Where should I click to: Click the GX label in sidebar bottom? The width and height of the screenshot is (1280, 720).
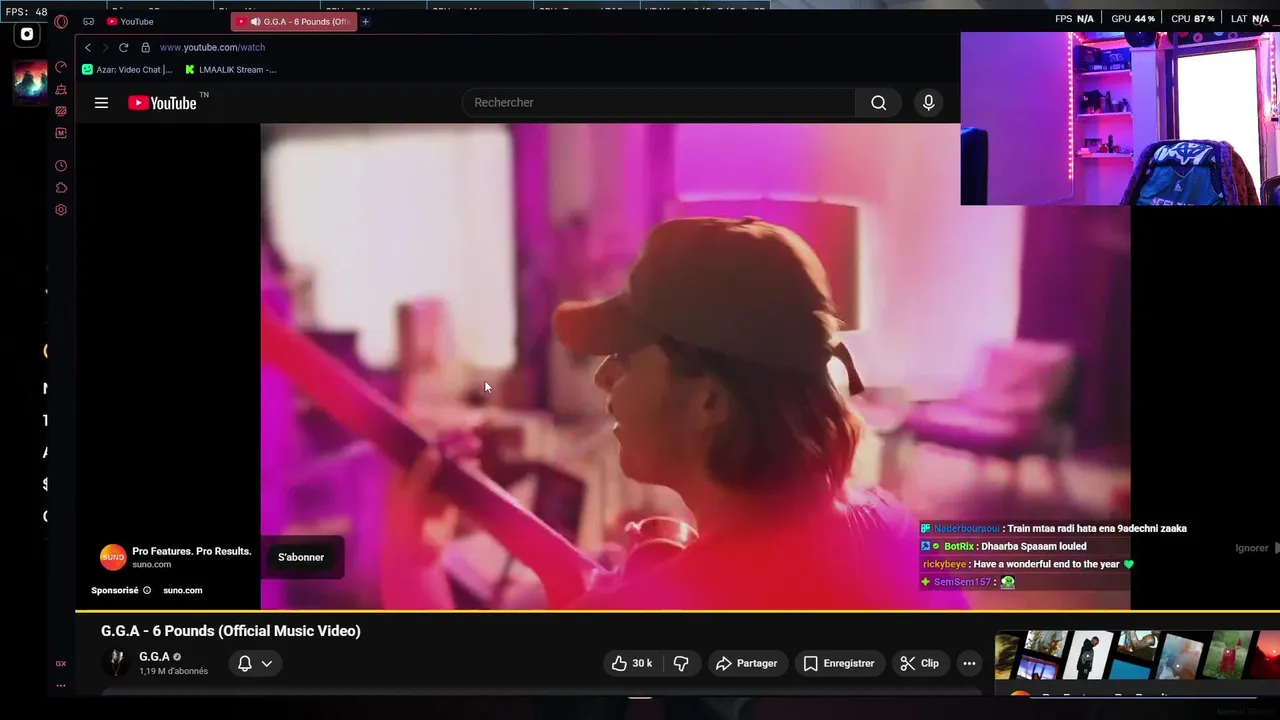[x=61, y=663]
